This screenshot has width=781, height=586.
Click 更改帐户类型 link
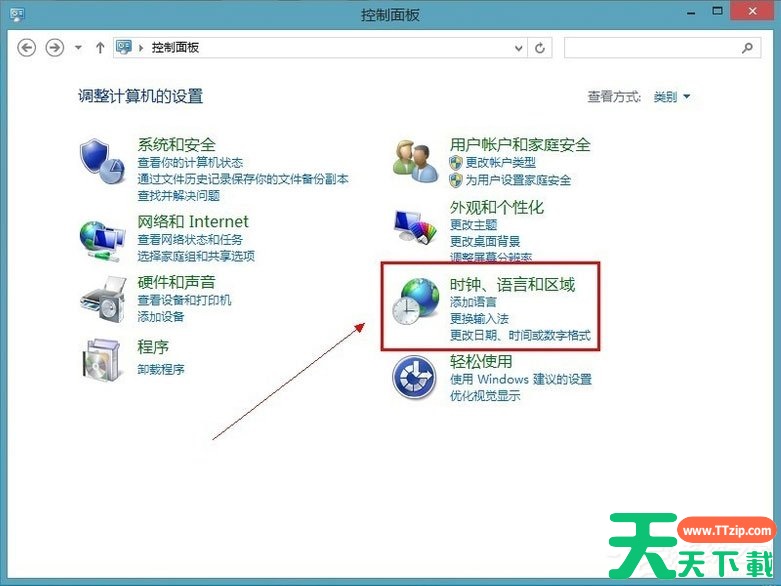coord(501,162)
